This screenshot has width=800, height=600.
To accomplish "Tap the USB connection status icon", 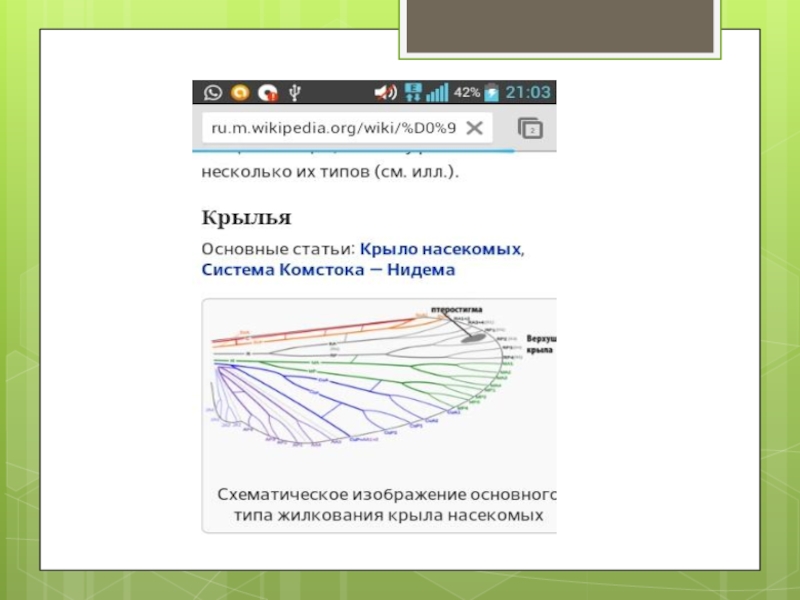I will coord(295,93).
